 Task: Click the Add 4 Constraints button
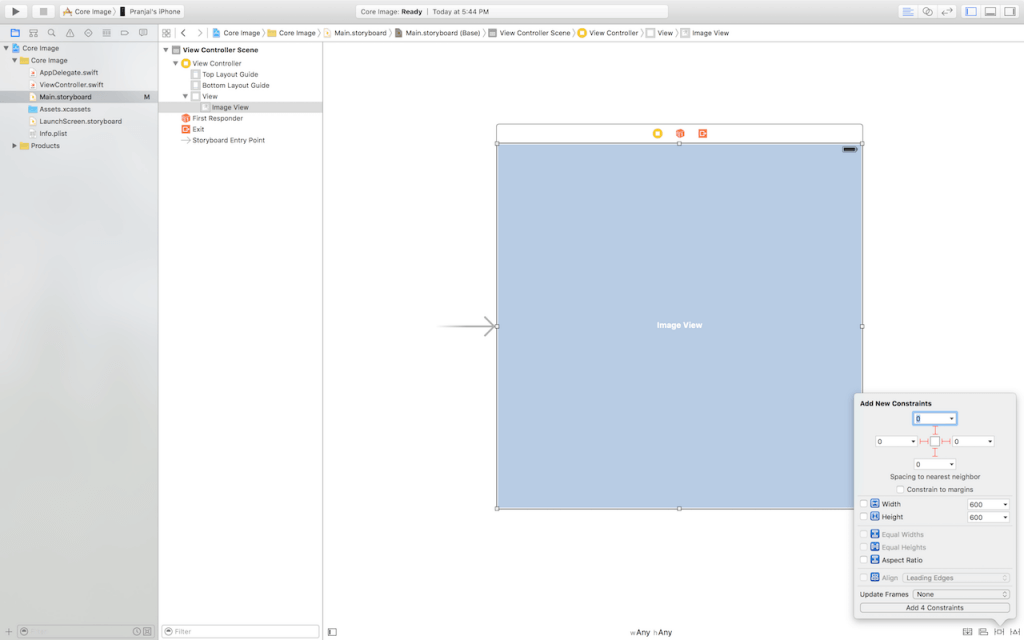click(934, 607)
